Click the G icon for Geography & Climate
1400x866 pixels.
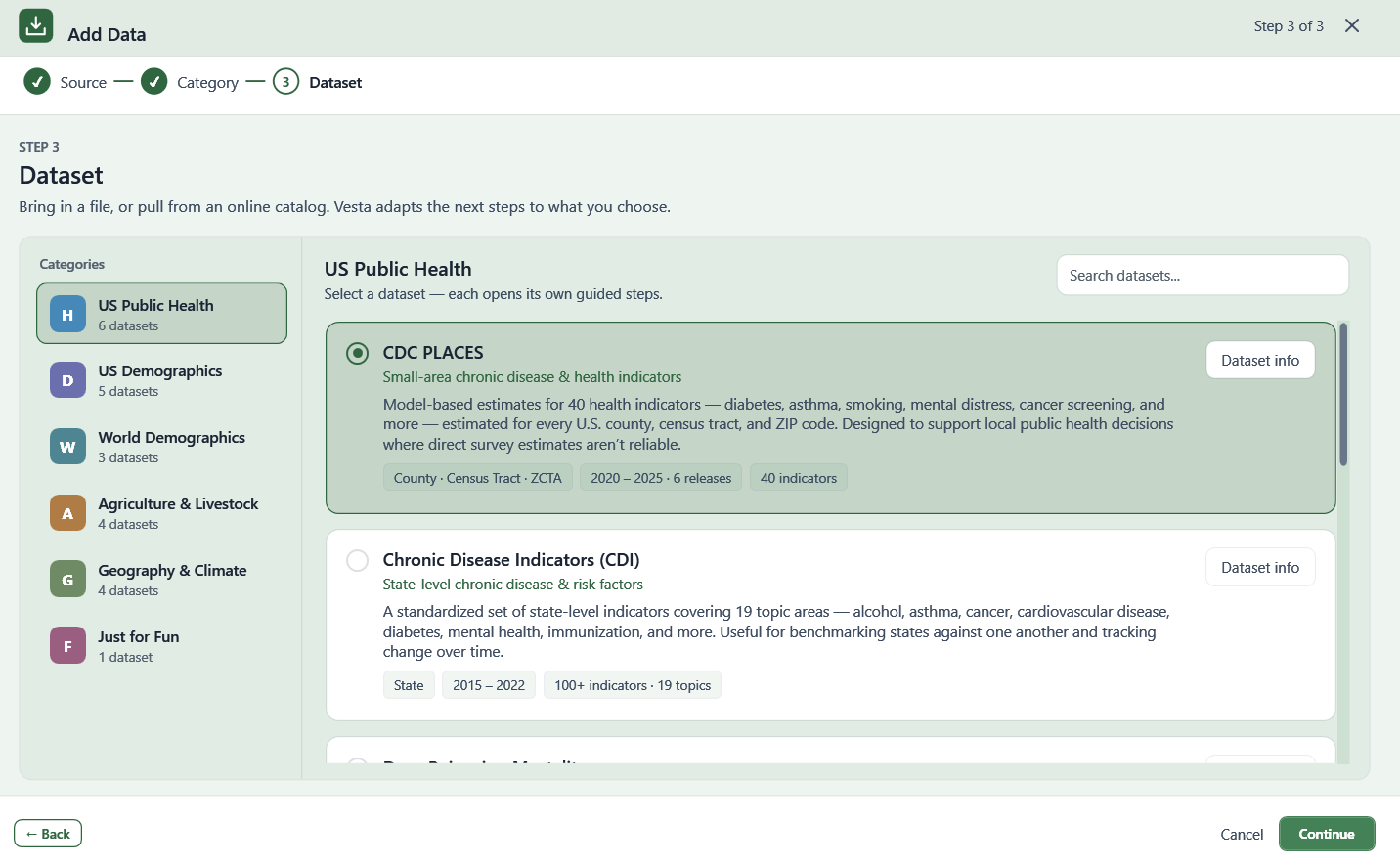click(x=67, y=580)
